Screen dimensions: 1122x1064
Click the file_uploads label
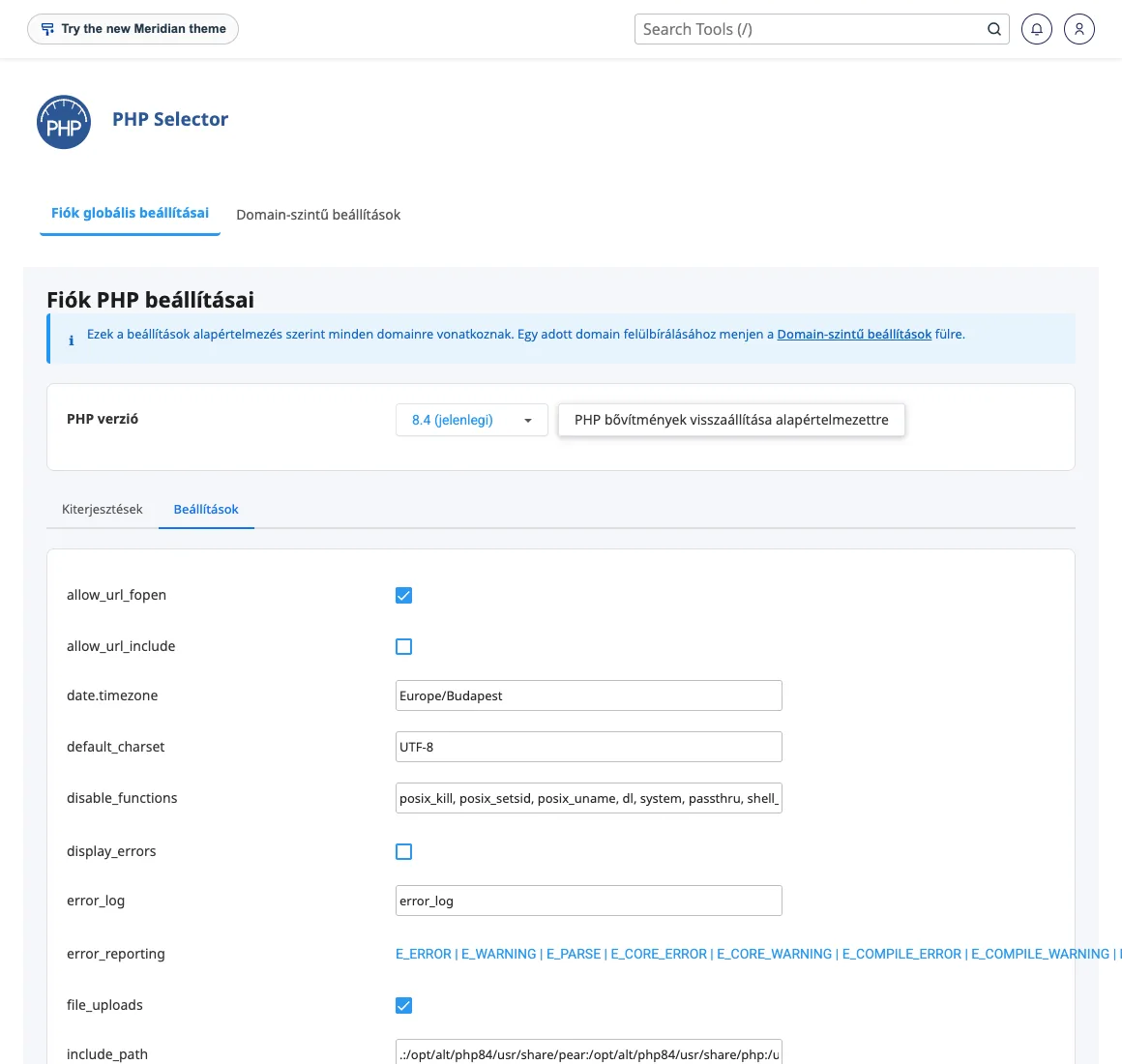coord(104,1005)
